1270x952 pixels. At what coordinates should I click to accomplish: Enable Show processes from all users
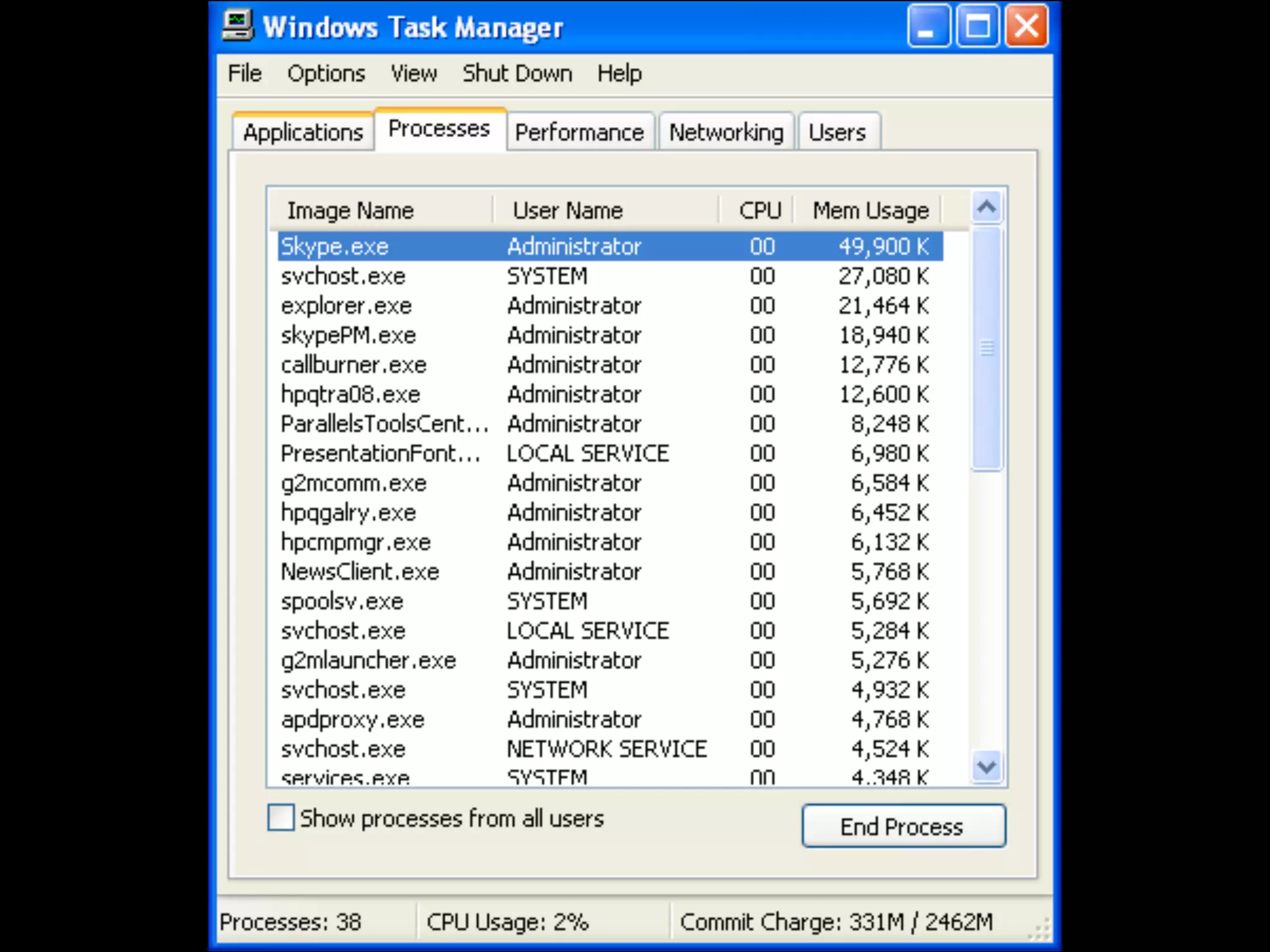pyautogui.click(x=281, y=818)
